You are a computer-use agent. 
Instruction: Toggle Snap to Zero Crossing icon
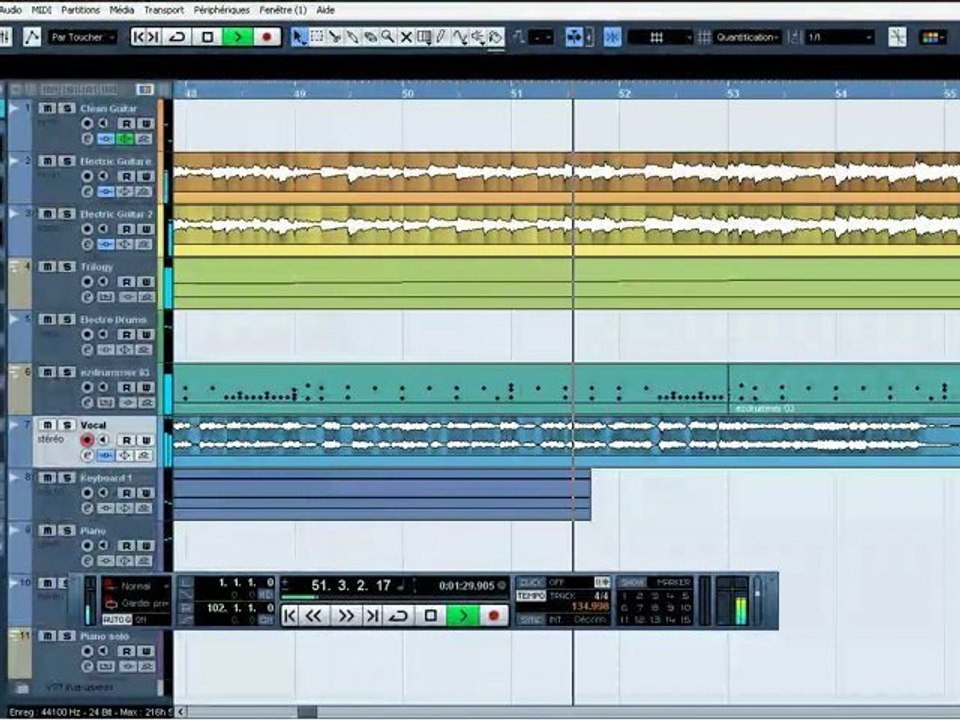pyautogui.click(x=897, y=37)
